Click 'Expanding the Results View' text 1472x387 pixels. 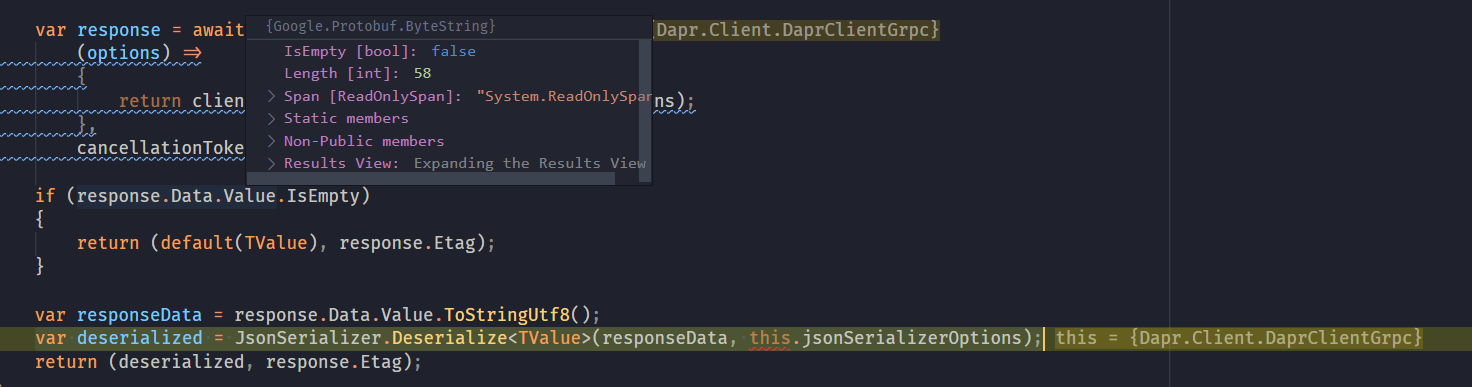pos(530,163)
